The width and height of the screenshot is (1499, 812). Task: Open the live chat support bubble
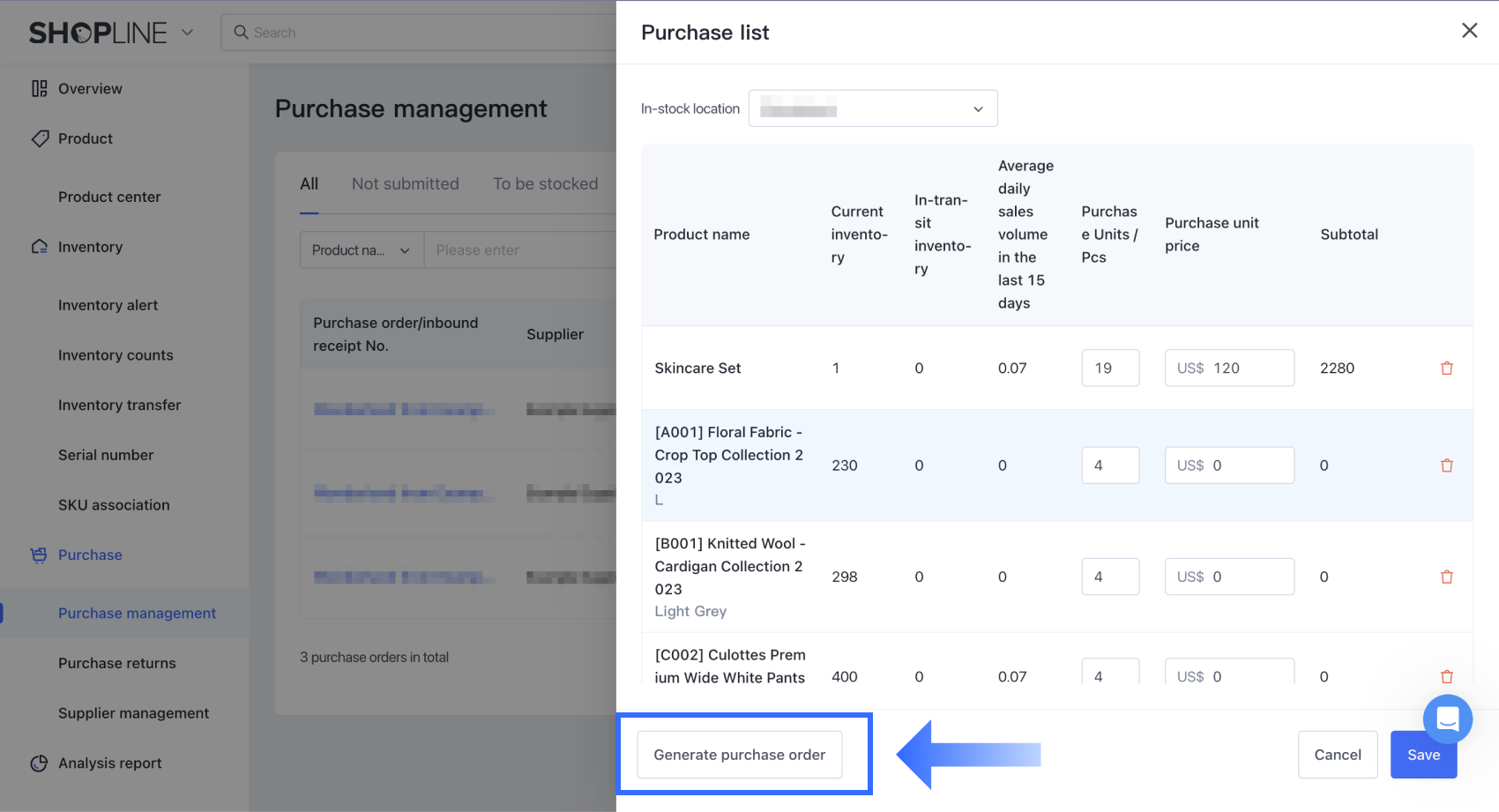[1447, 719]
